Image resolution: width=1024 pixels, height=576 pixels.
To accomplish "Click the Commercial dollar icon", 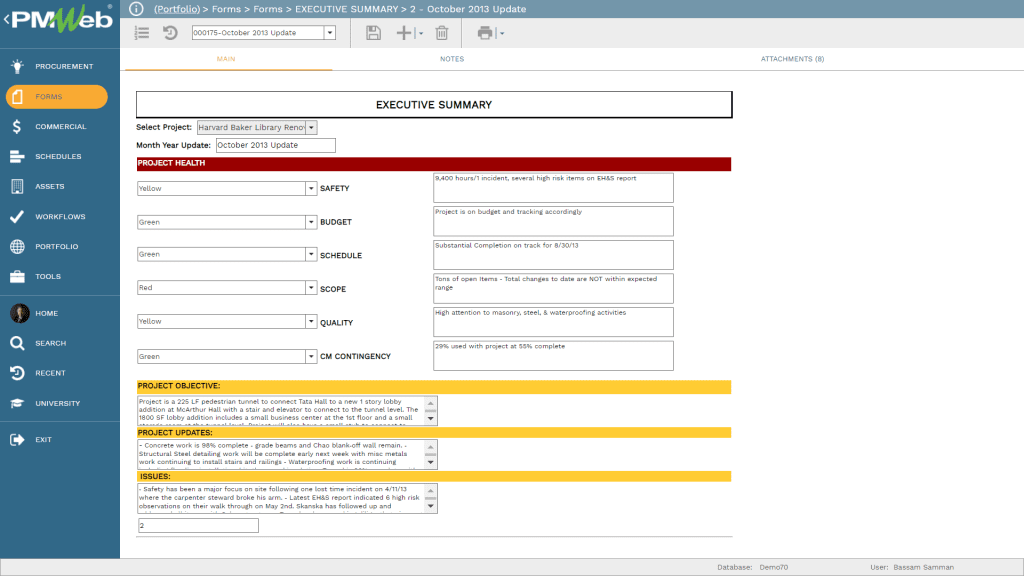I will click(17, 127).
